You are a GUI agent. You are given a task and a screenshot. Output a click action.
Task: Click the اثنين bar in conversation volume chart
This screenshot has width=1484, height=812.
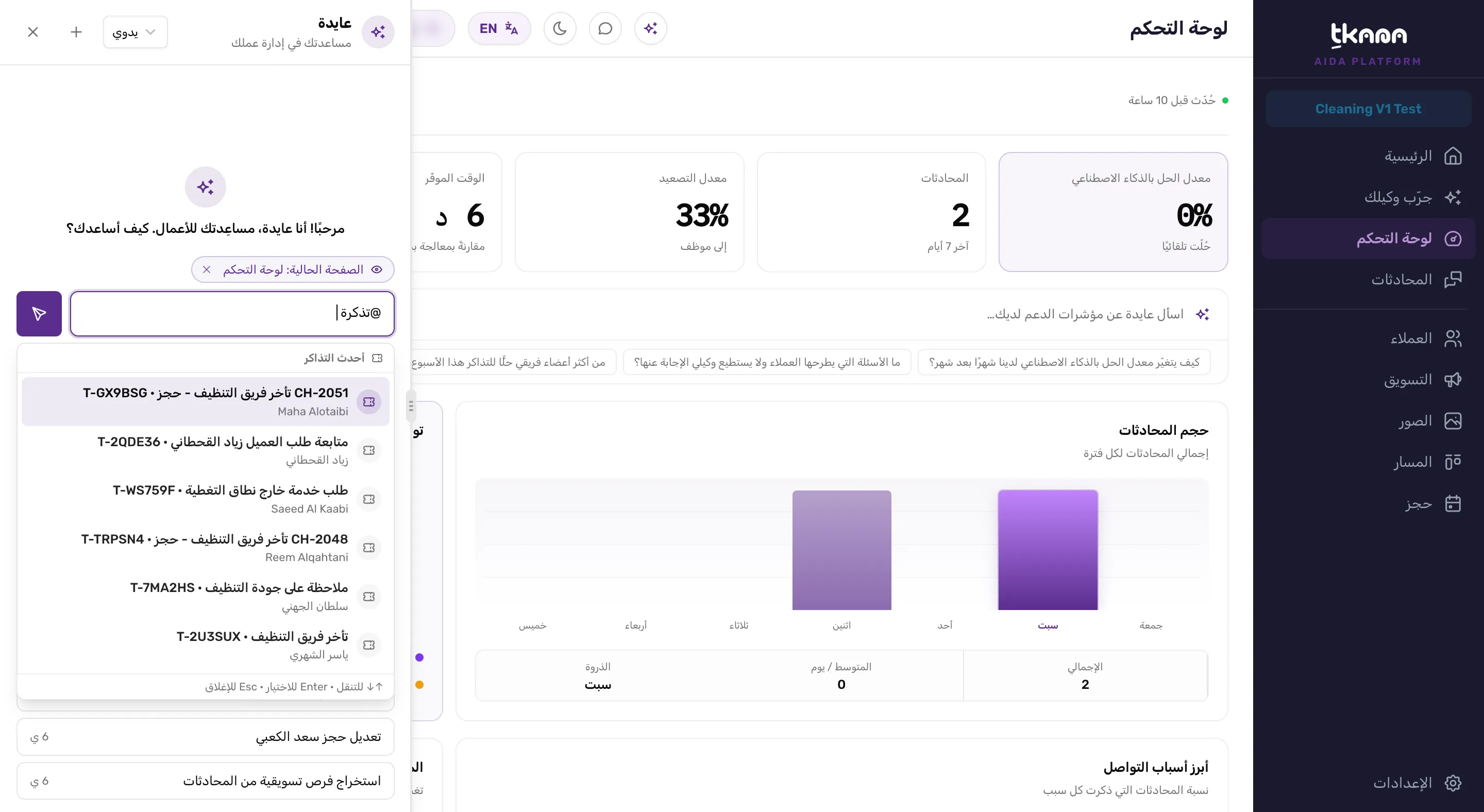tap(841, 550)
